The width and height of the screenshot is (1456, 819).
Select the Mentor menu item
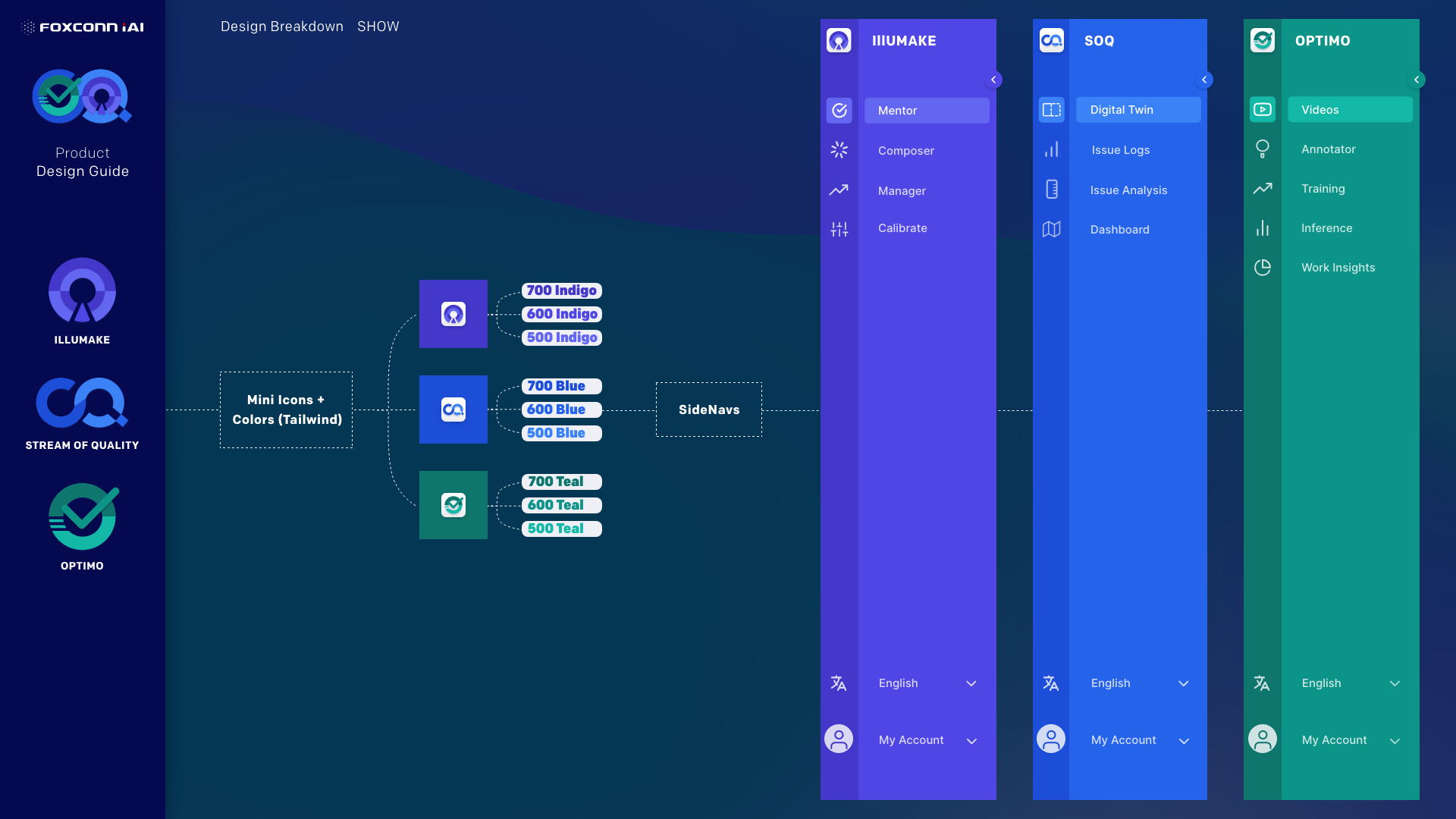click(x=927, y=111)
